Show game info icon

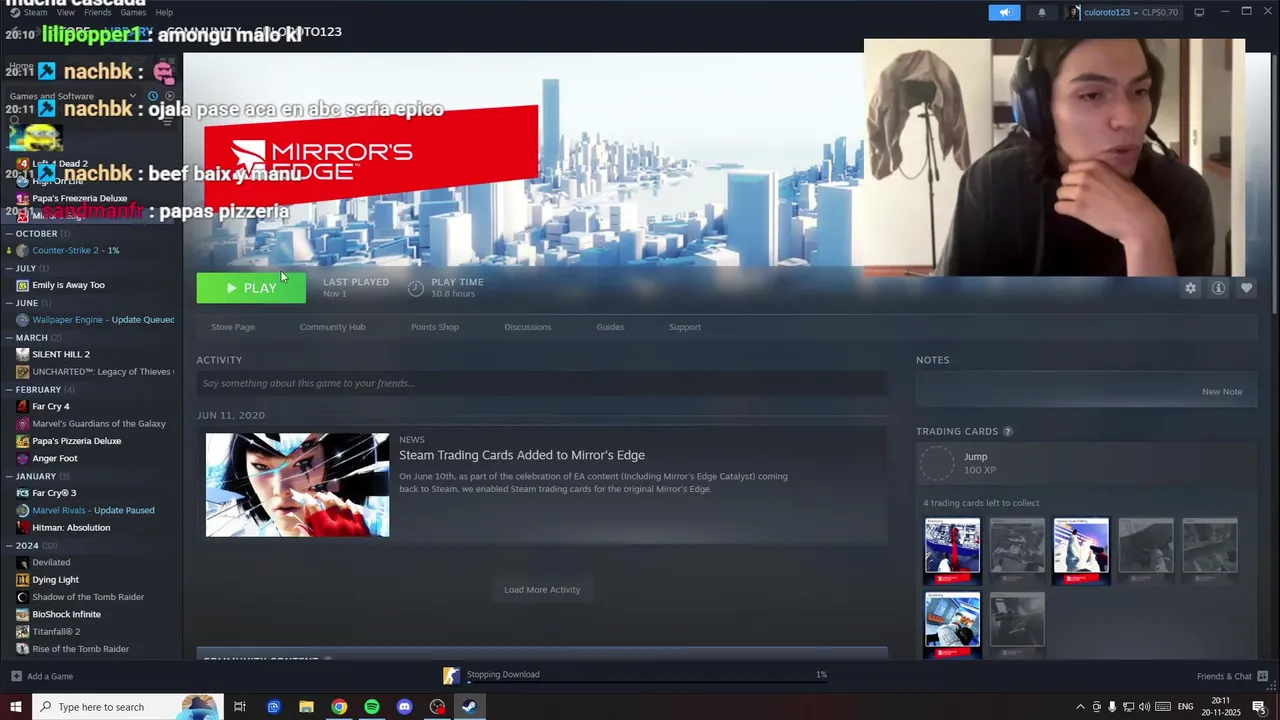pyautogui.click(x=1218, y=288)
